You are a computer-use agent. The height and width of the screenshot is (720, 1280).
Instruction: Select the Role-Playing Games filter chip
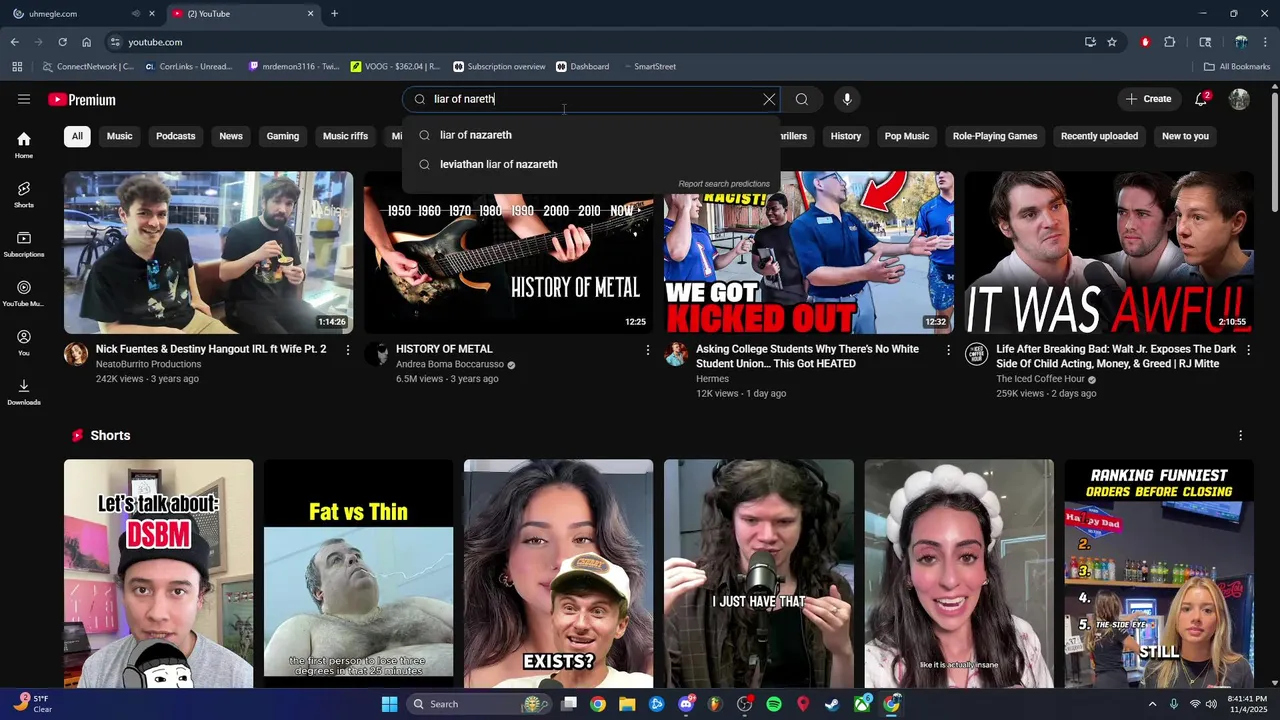pyautogui.click(x=995, y=136)
